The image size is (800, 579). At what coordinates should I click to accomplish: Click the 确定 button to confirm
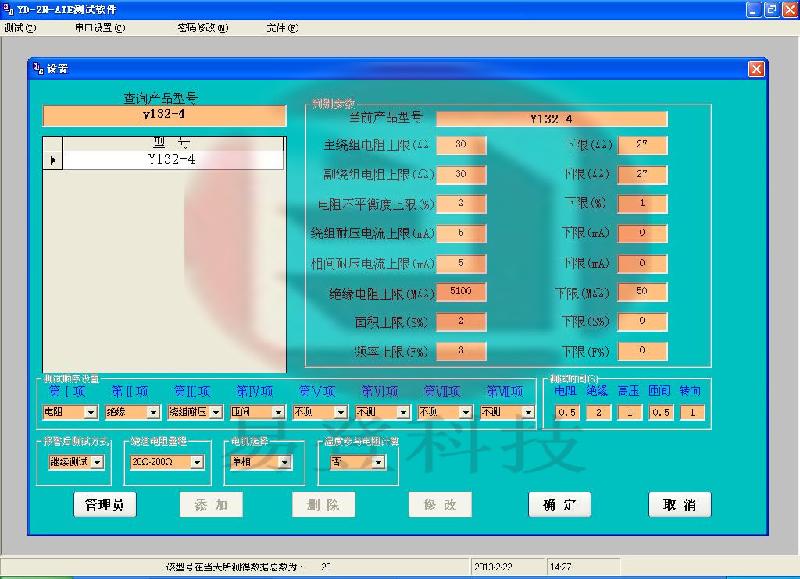coord(558,504)
